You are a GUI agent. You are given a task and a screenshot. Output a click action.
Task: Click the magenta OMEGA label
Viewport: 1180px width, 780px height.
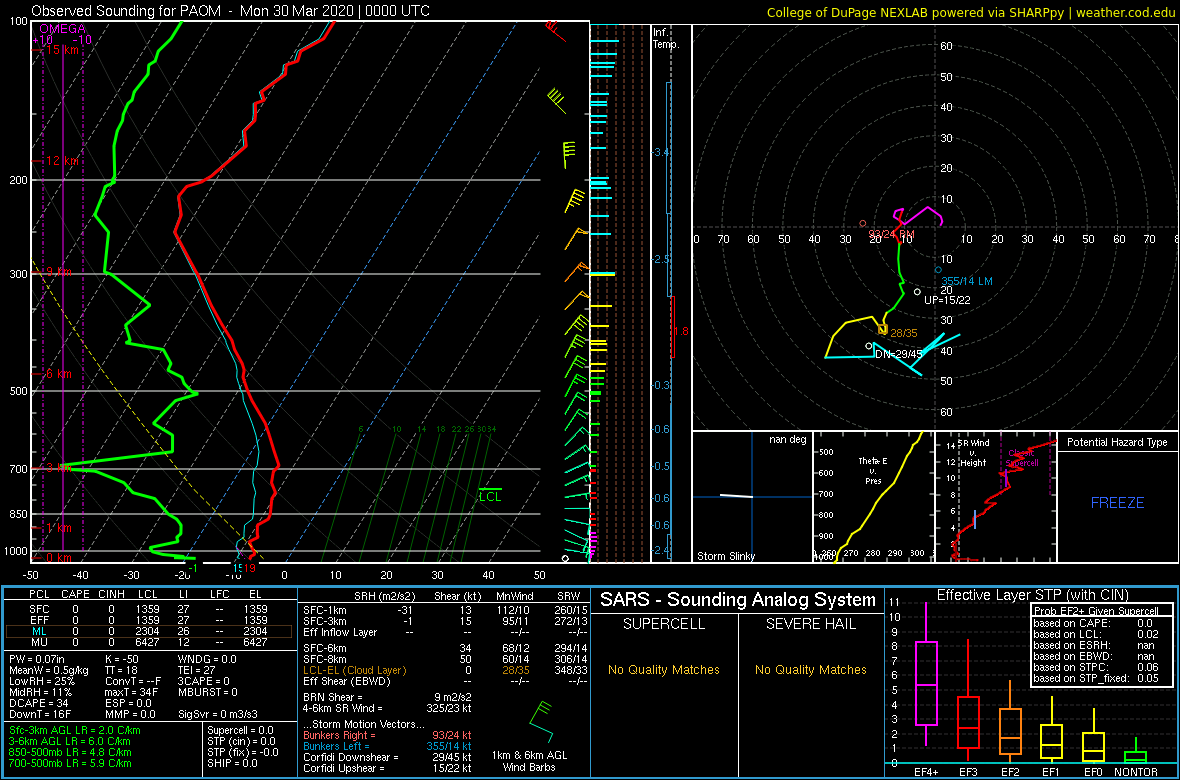[x=62, y=29]
